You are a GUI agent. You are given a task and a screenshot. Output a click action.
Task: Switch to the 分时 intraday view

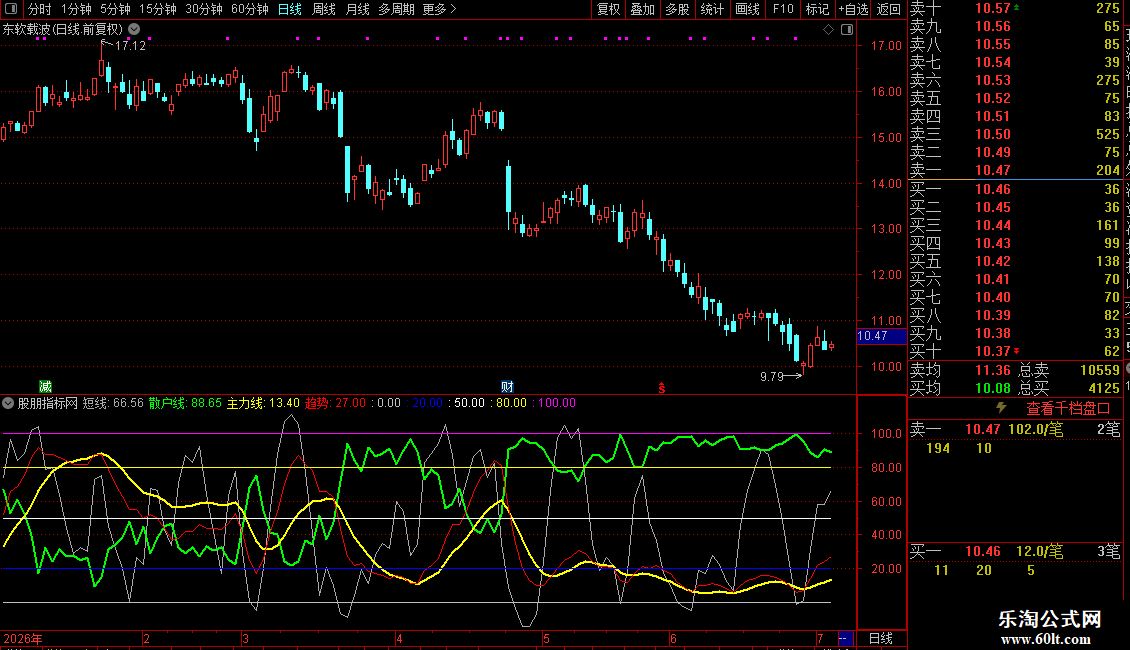point(40,9)
